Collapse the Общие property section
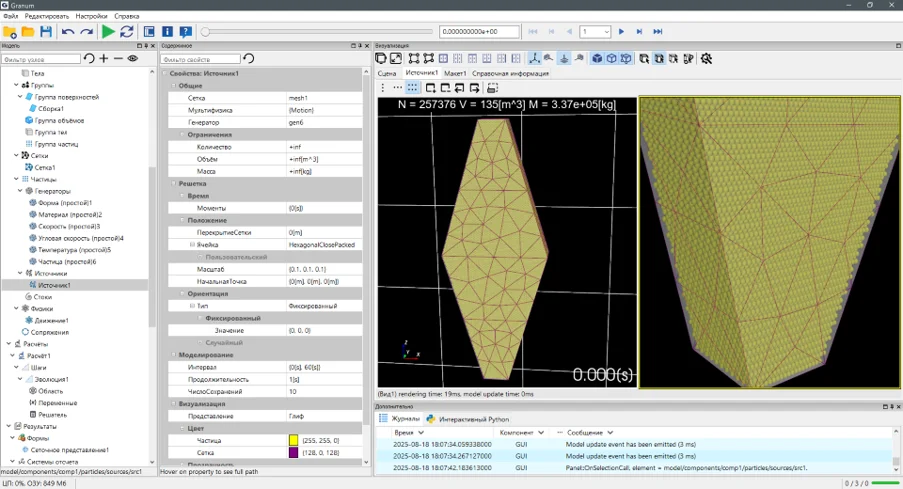 point(173,86)
